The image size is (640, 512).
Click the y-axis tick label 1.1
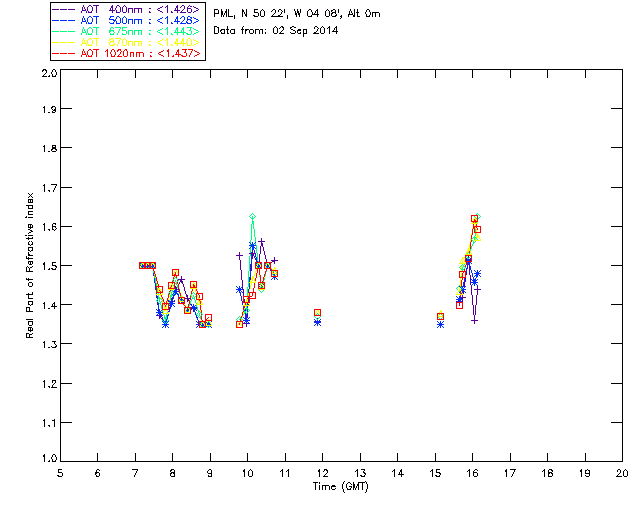(49, 423)
